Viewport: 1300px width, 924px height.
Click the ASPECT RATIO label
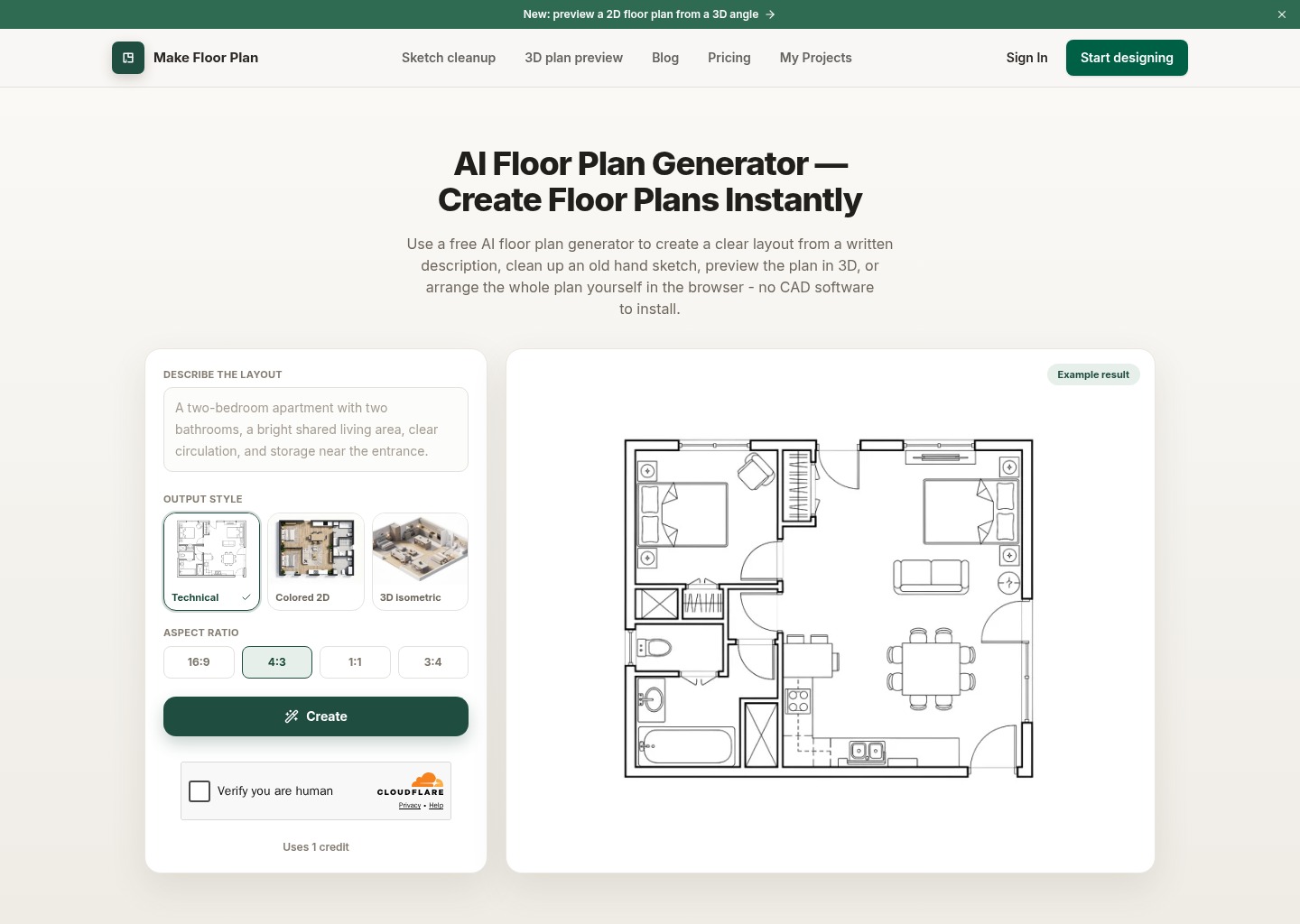tap(201, 633)
